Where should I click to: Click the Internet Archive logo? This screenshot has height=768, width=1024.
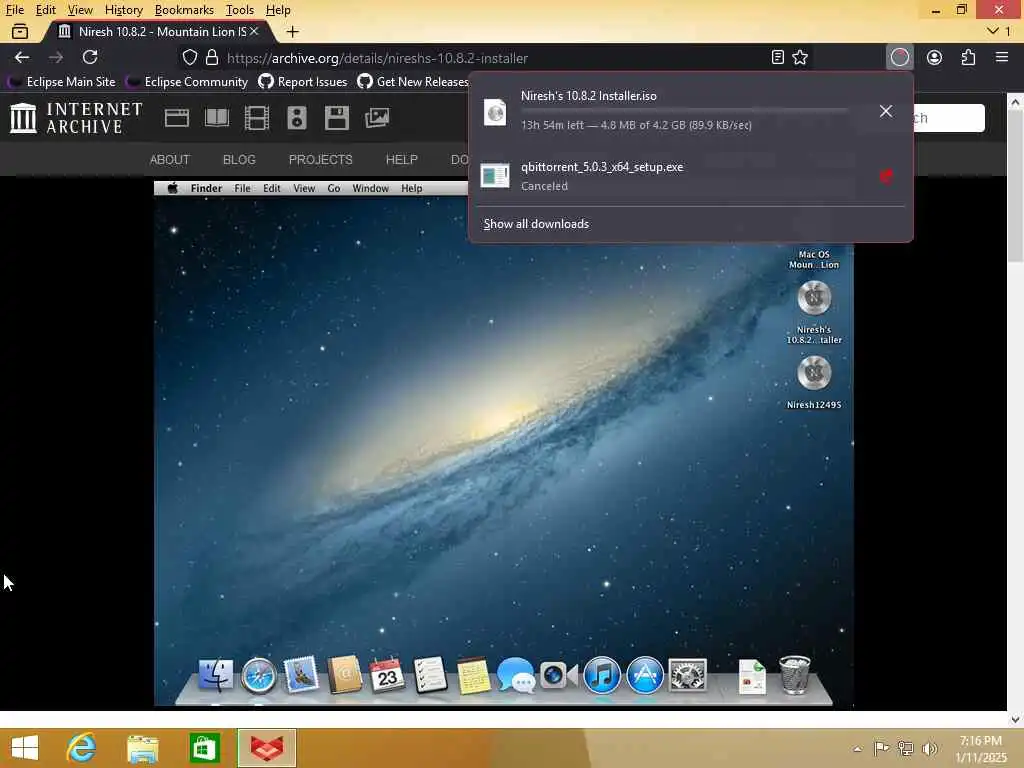pos(76,118)
